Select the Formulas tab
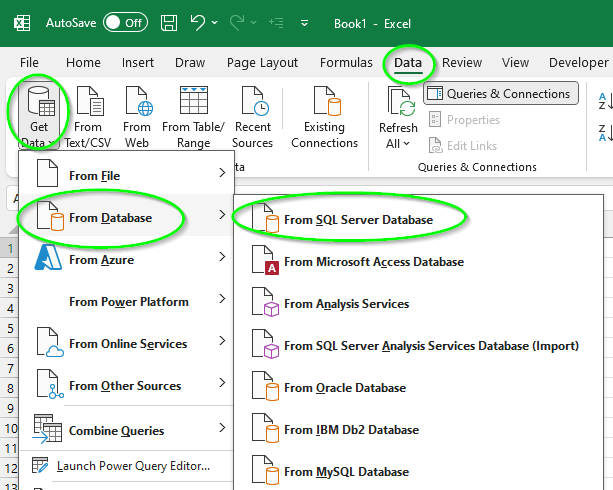This screenshot has height=490, width=613. coord(346,63)
